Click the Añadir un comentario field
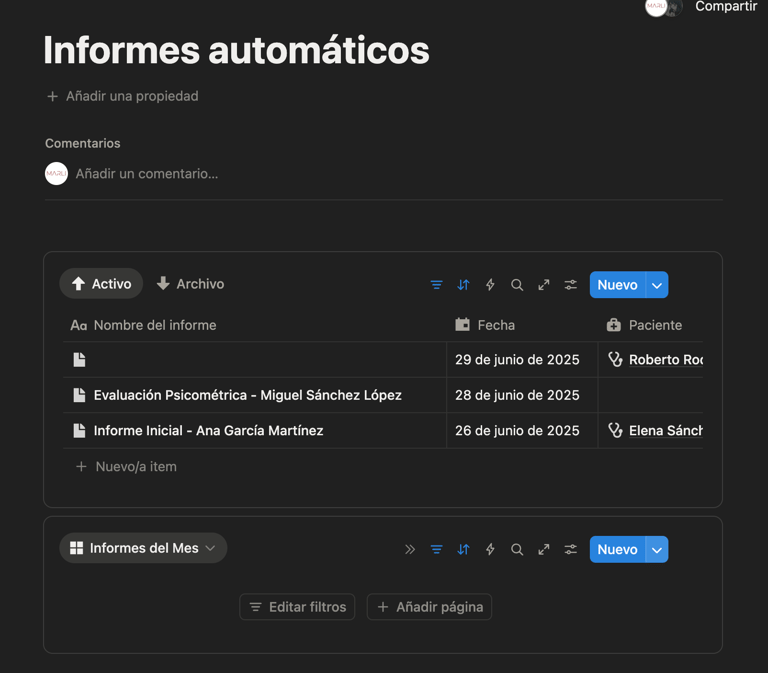The width and height of the screenshot is (768, 673). 147,174
